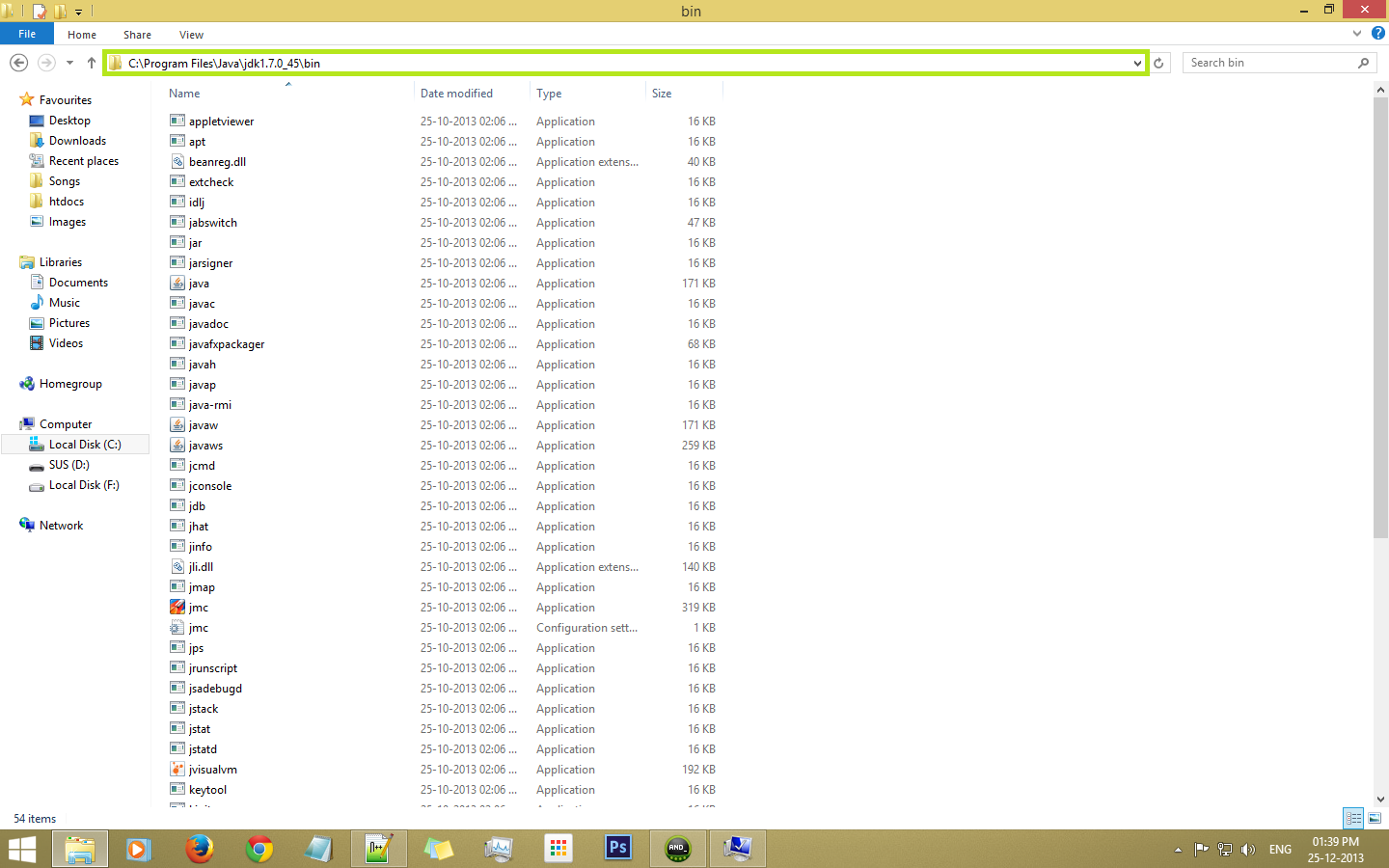Open Documents library

[78, 283]
